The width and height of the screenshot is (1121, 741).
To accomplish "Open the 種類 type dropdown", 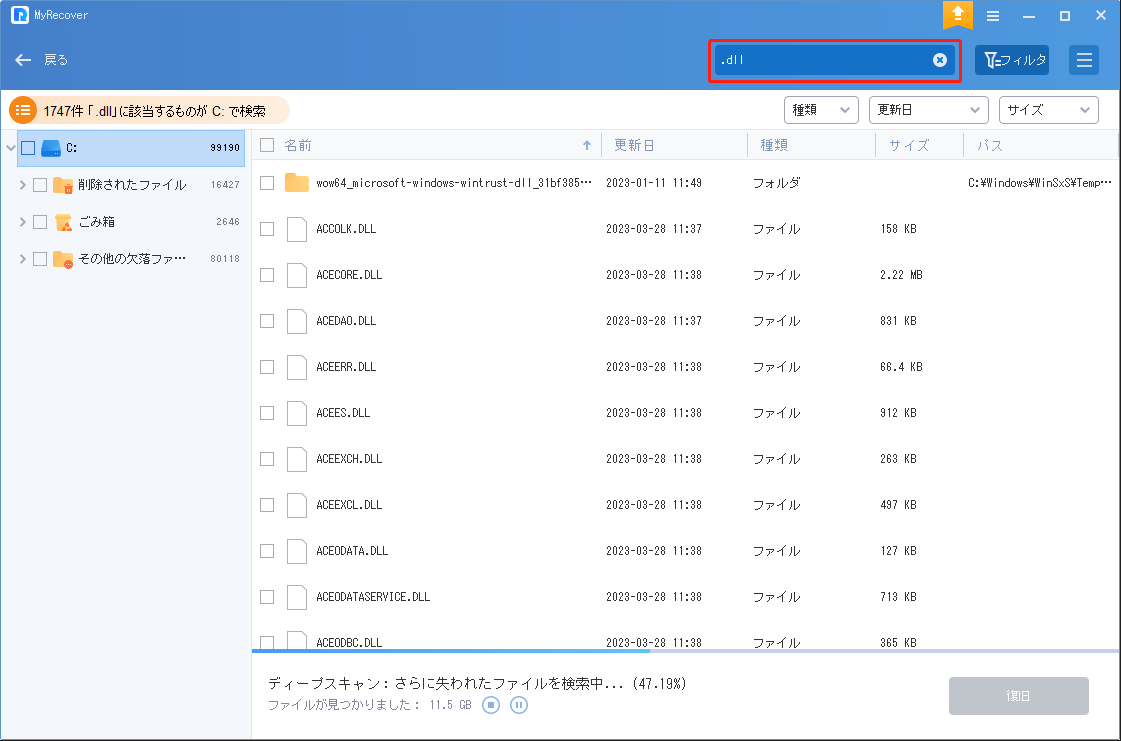I will coord(821,110).
